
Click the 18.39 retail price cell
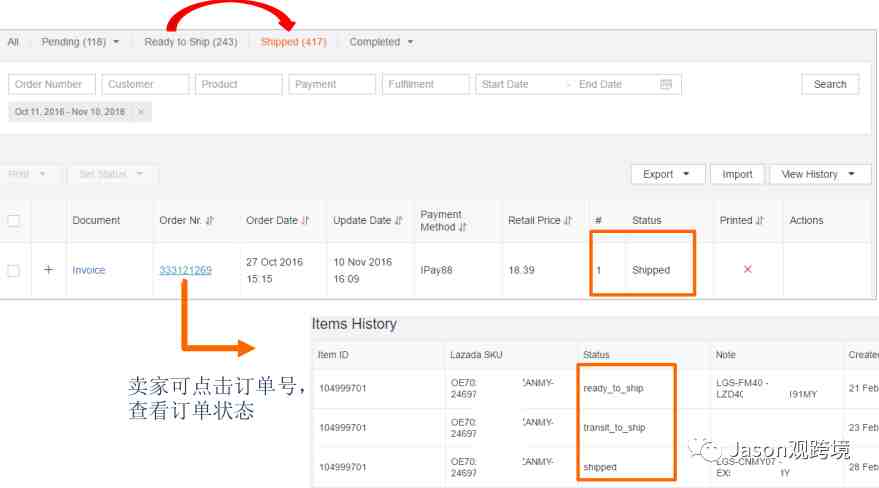tap(521, 270)
